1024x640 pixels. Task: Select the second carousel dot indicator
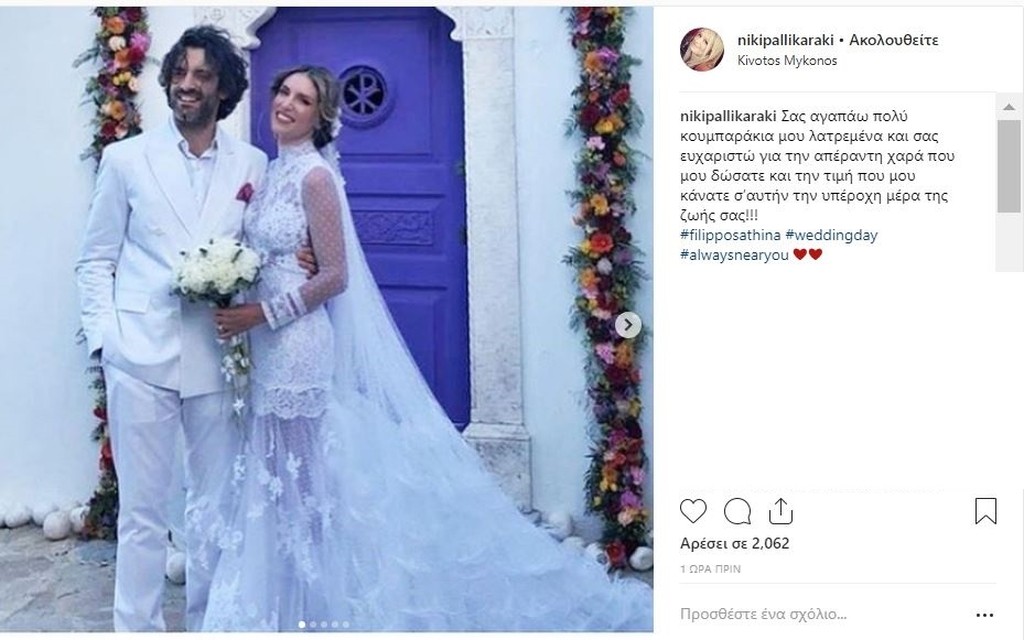click(x=312, y=624)
